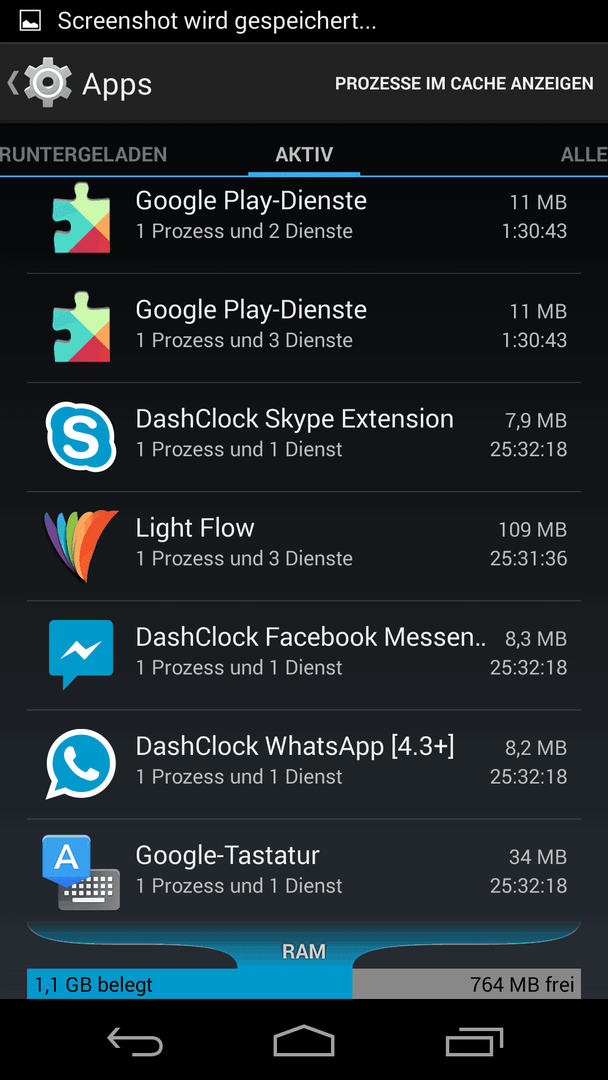The image size is (608, 1080).
Task: Switch to the RUNTERGELADEN tab
Action: click(83, 154)
